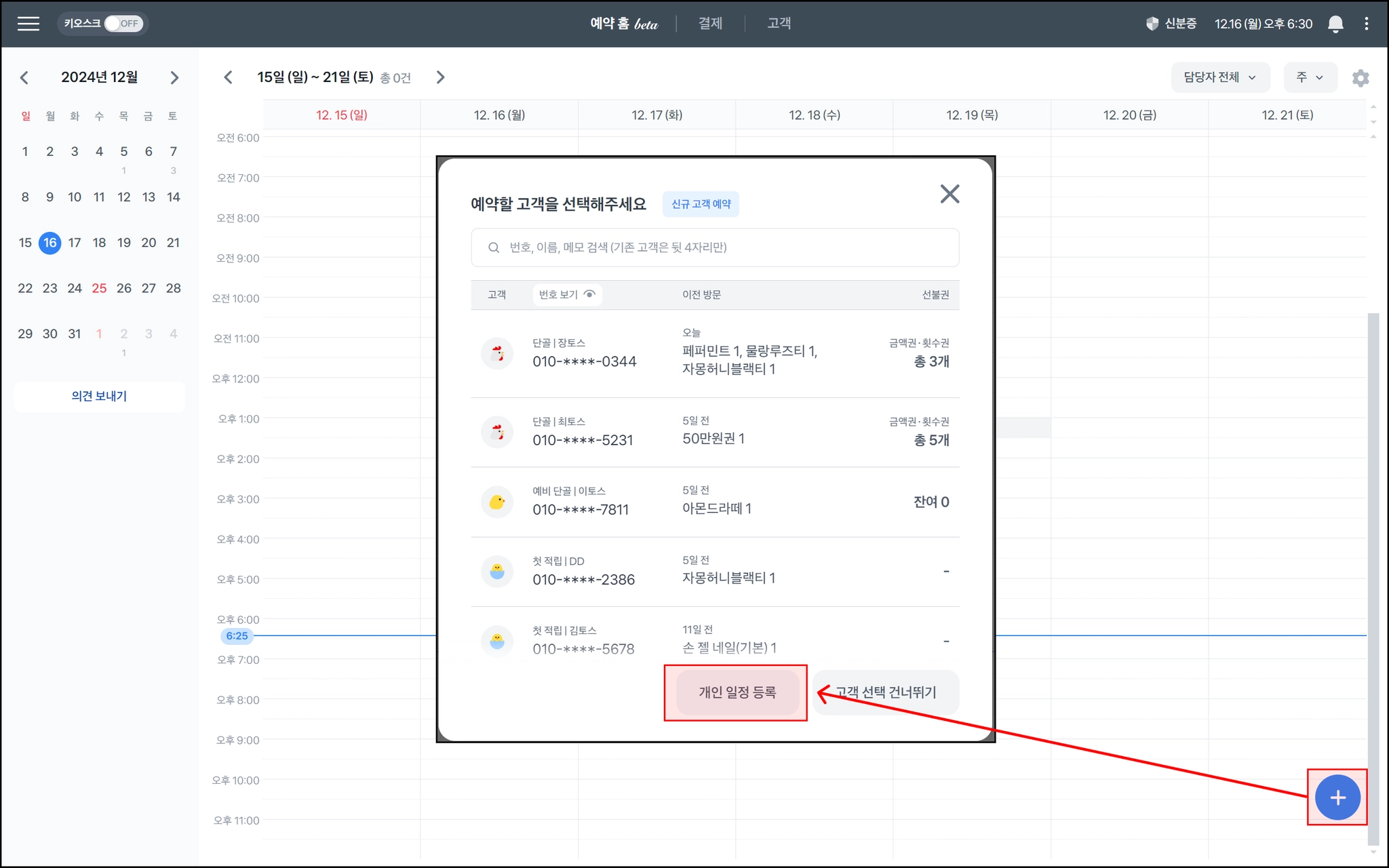Switch to the 고객 tab
1389x868 pixels.
779,24
